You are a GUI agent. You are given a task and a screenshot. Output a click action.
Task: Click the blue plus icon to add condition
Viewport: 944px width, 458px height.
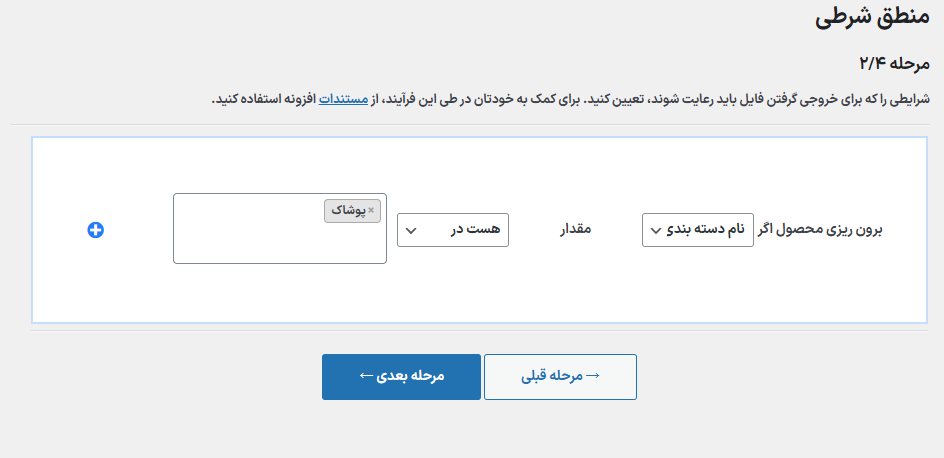96,230
